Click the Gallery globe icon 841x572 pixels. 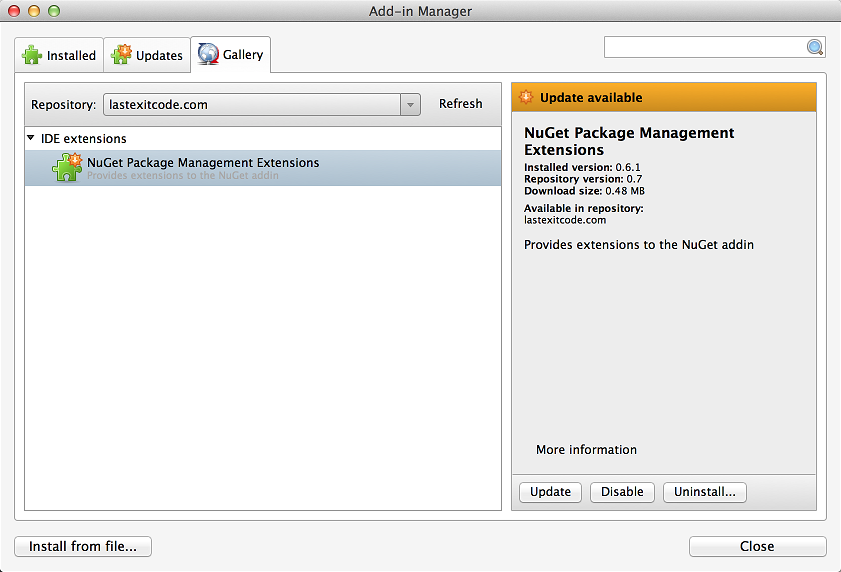pyautogui.click(x=208, y=54)
